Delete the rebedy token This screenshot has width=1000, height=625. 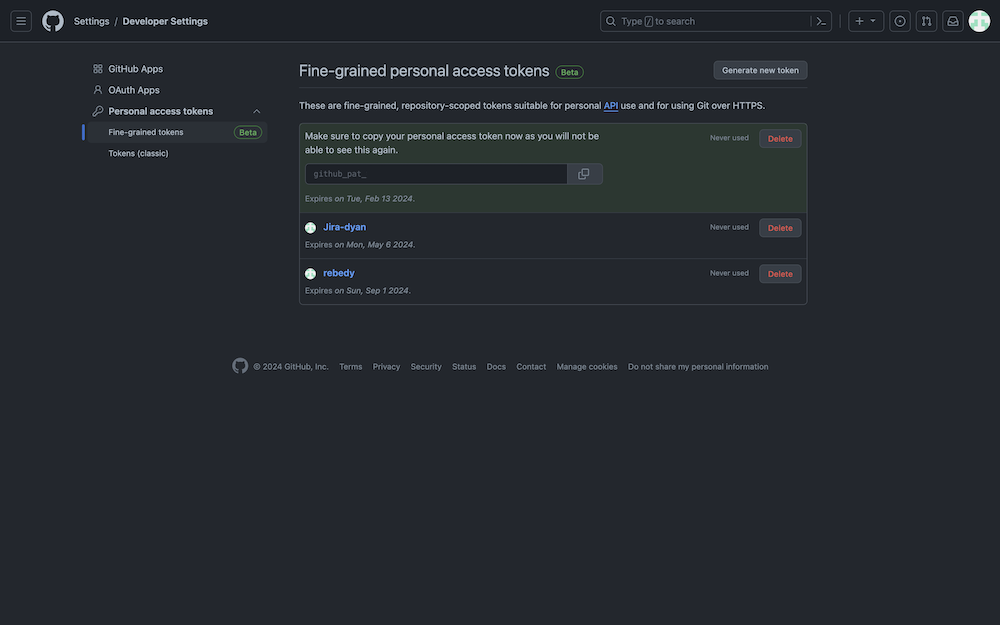(x=780, y=274)
